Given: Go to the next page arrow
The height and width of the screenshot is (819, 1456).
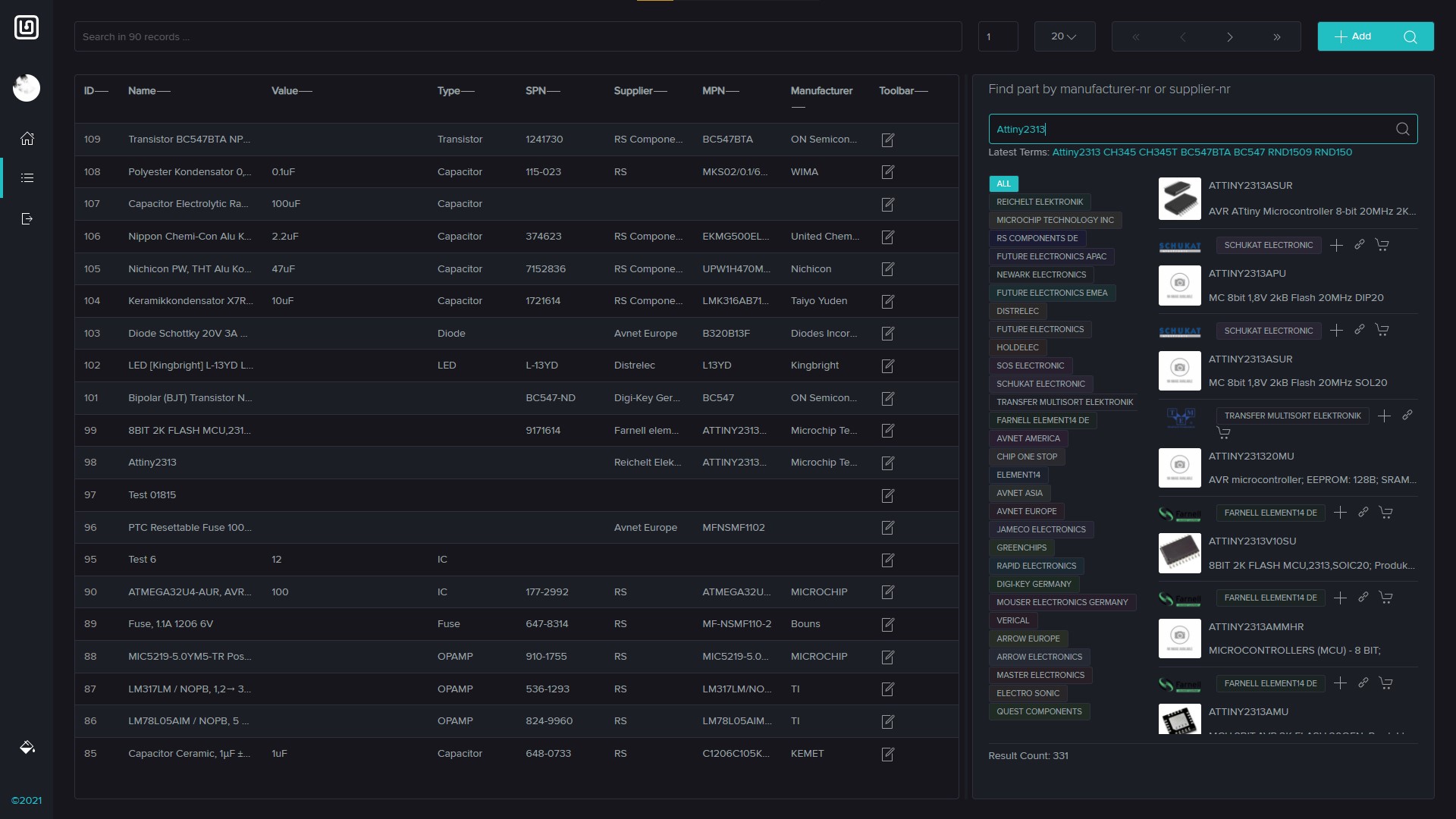Looking at the screenshot, I should [1230, 36].
